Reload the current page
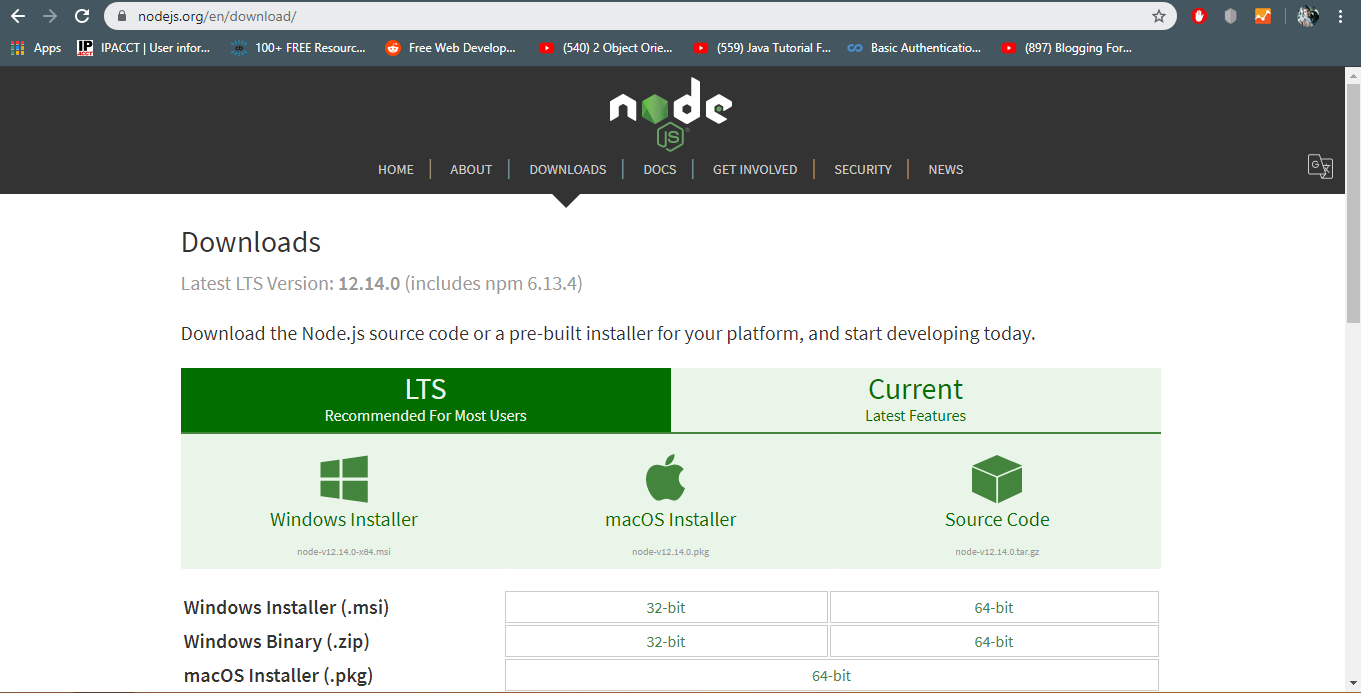 tap(81, 16)
